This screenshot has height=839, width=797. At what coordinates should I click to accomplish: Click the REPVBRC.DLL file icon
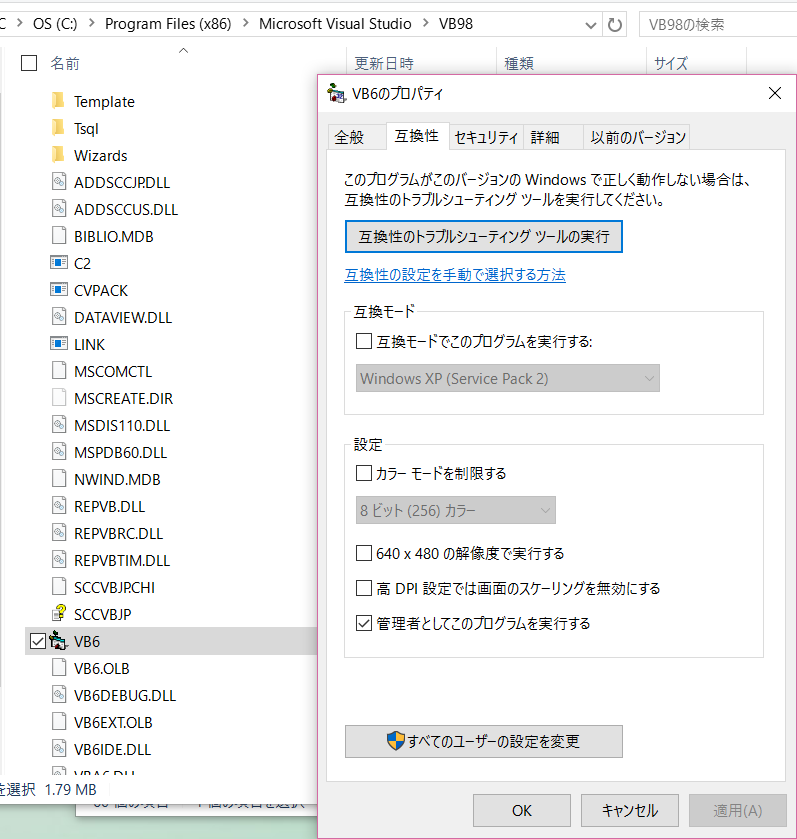coord(59,533)
